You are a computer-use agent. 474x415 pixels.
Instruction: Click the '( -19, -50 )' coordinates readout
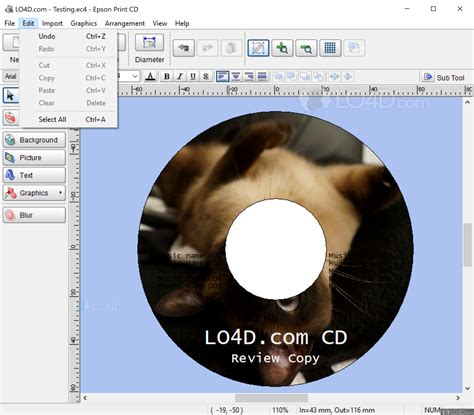[x=227, y=410]
